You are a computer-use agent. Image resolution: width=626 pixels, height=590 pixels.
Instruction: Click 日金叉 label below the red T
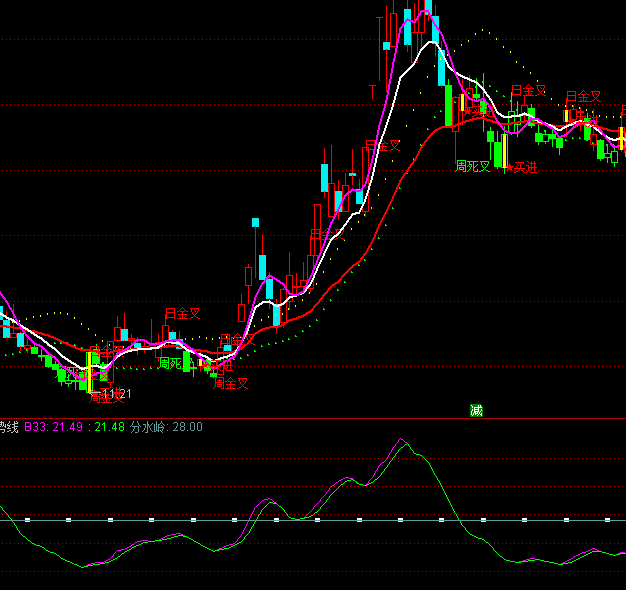(x=382, y=146)
